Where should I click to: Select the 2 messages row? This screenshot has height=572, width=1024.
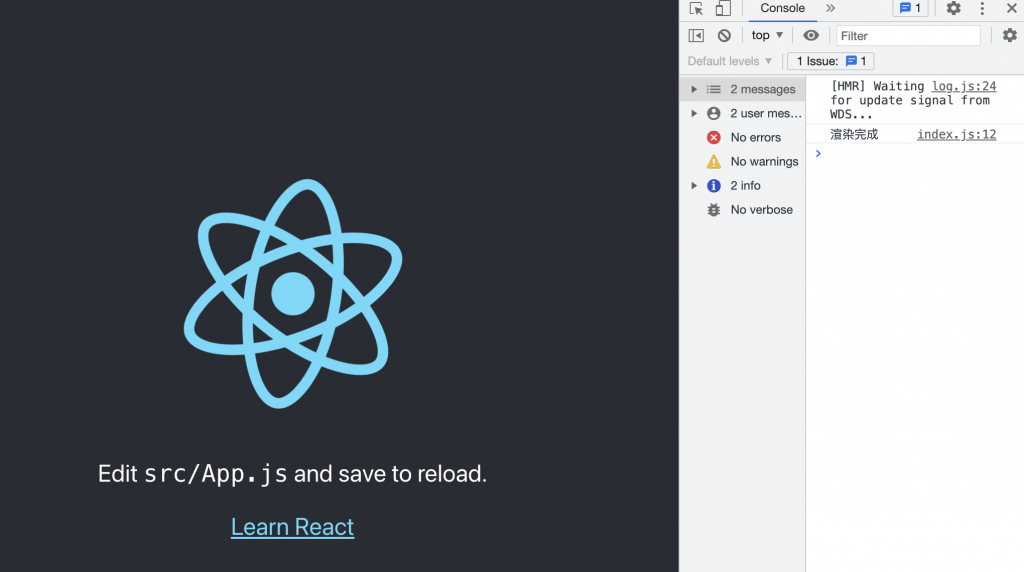[743, 89]
